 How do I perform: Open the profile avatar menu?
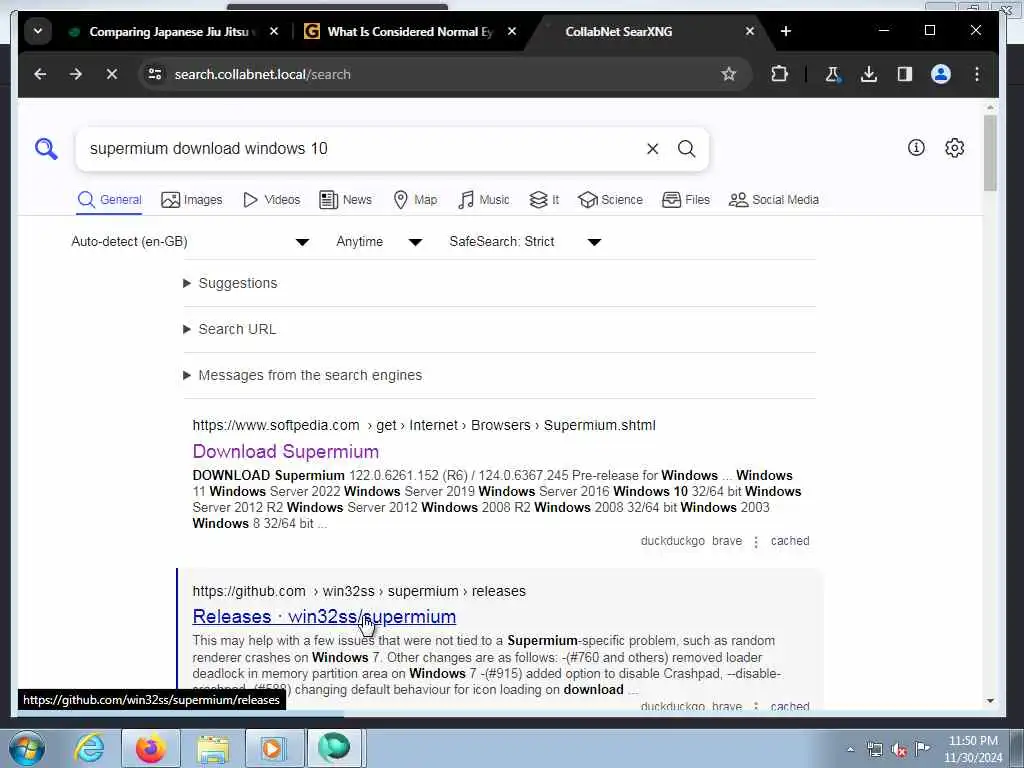pyautogui.click(x=940, y=74)
